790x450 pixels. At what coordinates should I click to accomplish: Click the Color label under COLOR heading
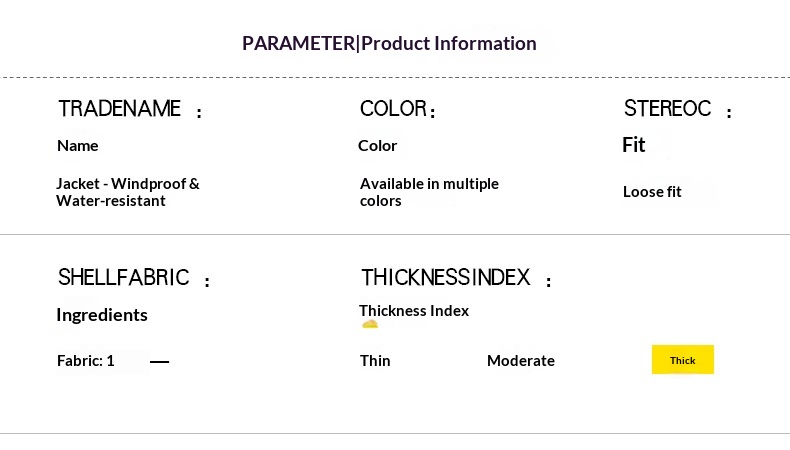click(377, 146)
